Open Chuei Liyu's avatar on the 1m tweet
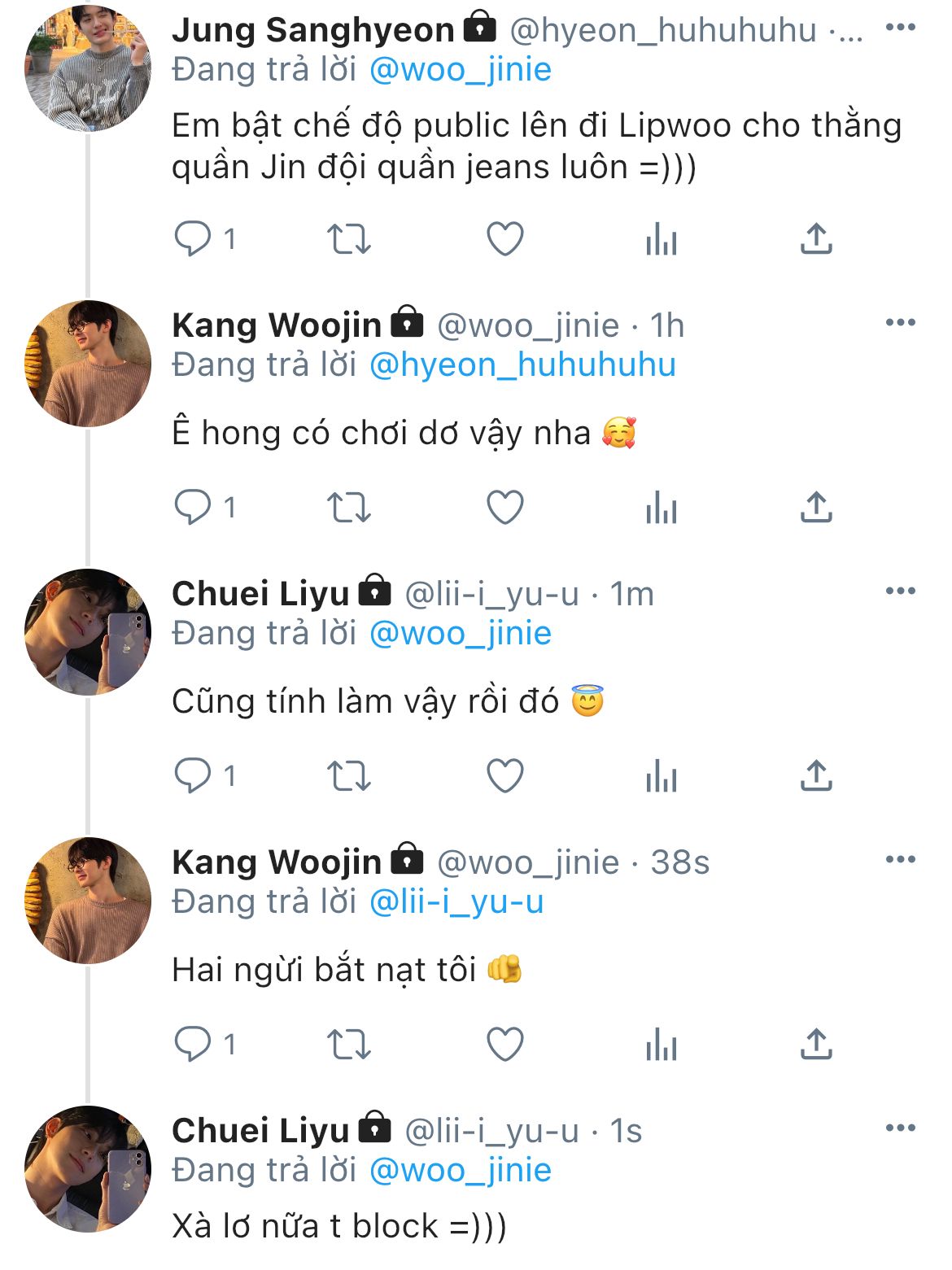952x1270 pixels. click(x=88, y=632)
